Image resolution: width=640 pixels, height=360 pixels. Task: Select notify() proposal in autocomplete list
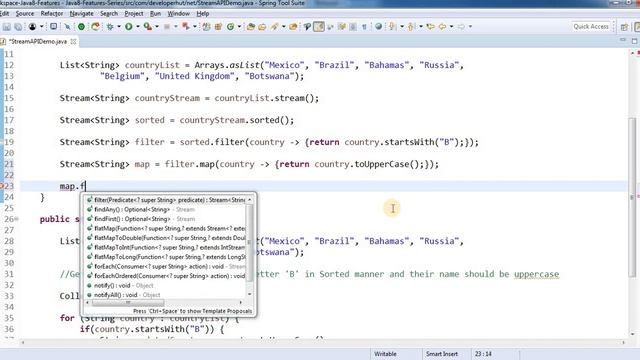point(166,285)
